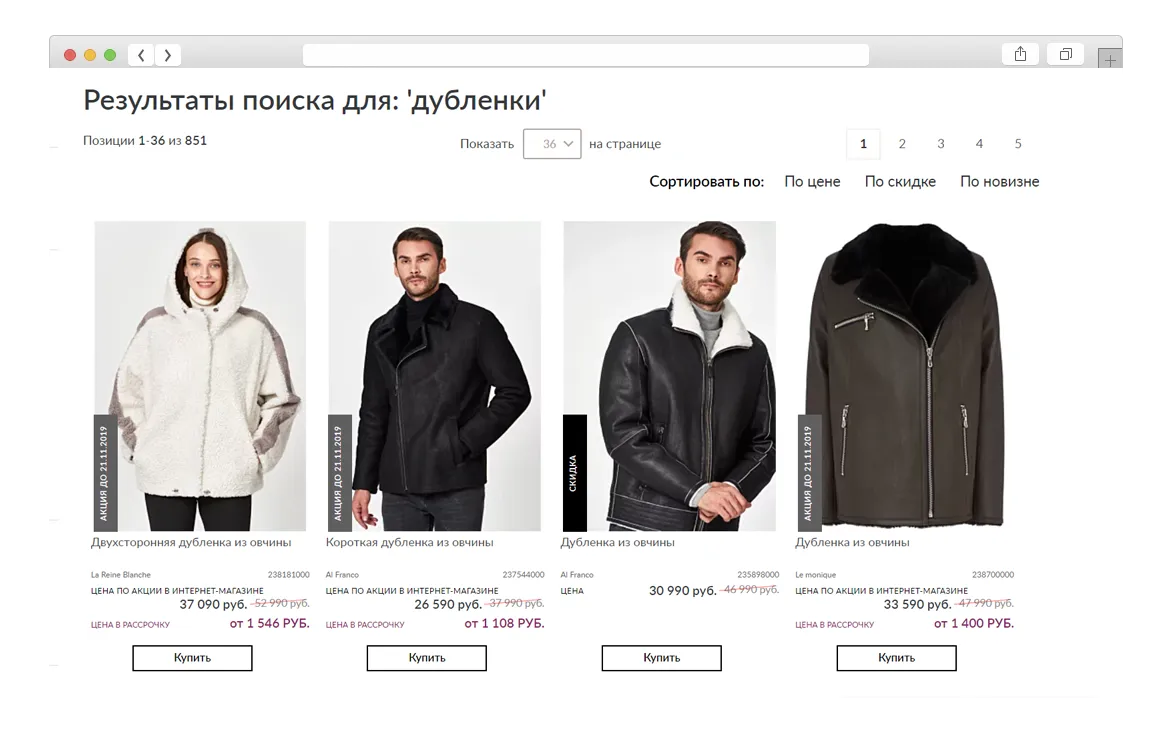Click the АКЦИЯ badge on Le monique coat
This screenshot has height=748, width=1172.
[809, 473]
